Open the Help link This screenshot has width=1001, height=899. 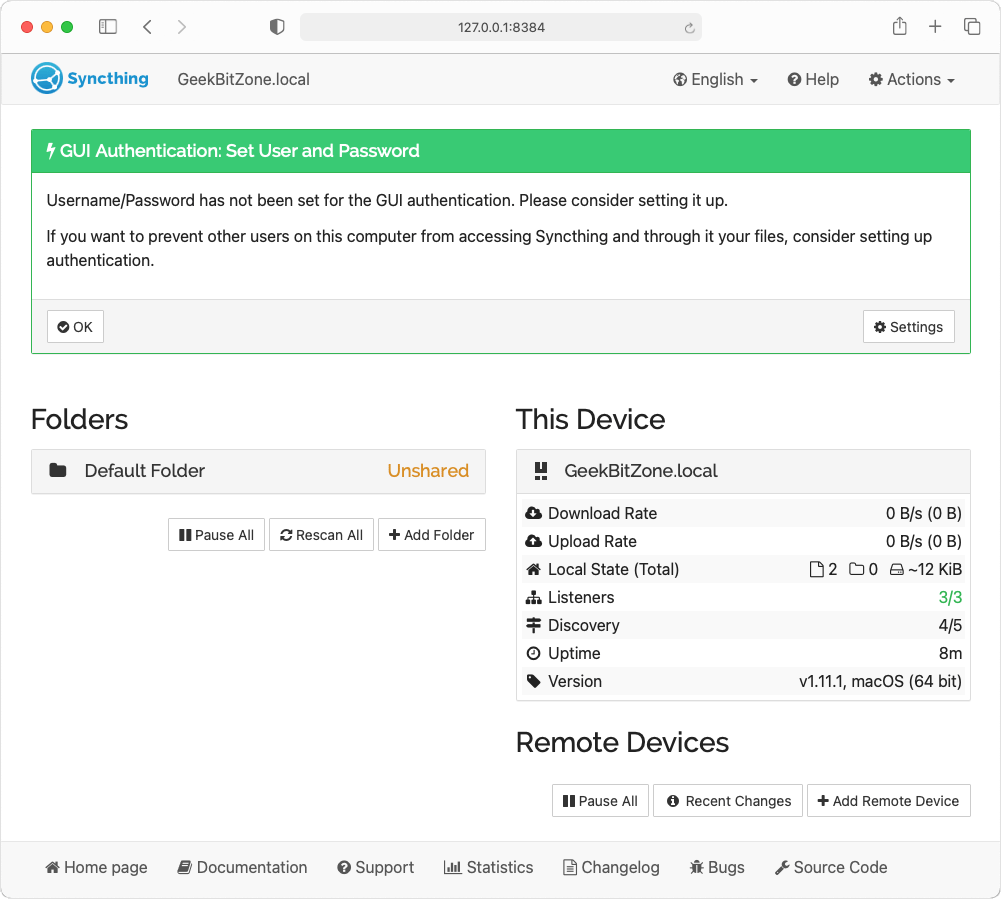(813, 79)
